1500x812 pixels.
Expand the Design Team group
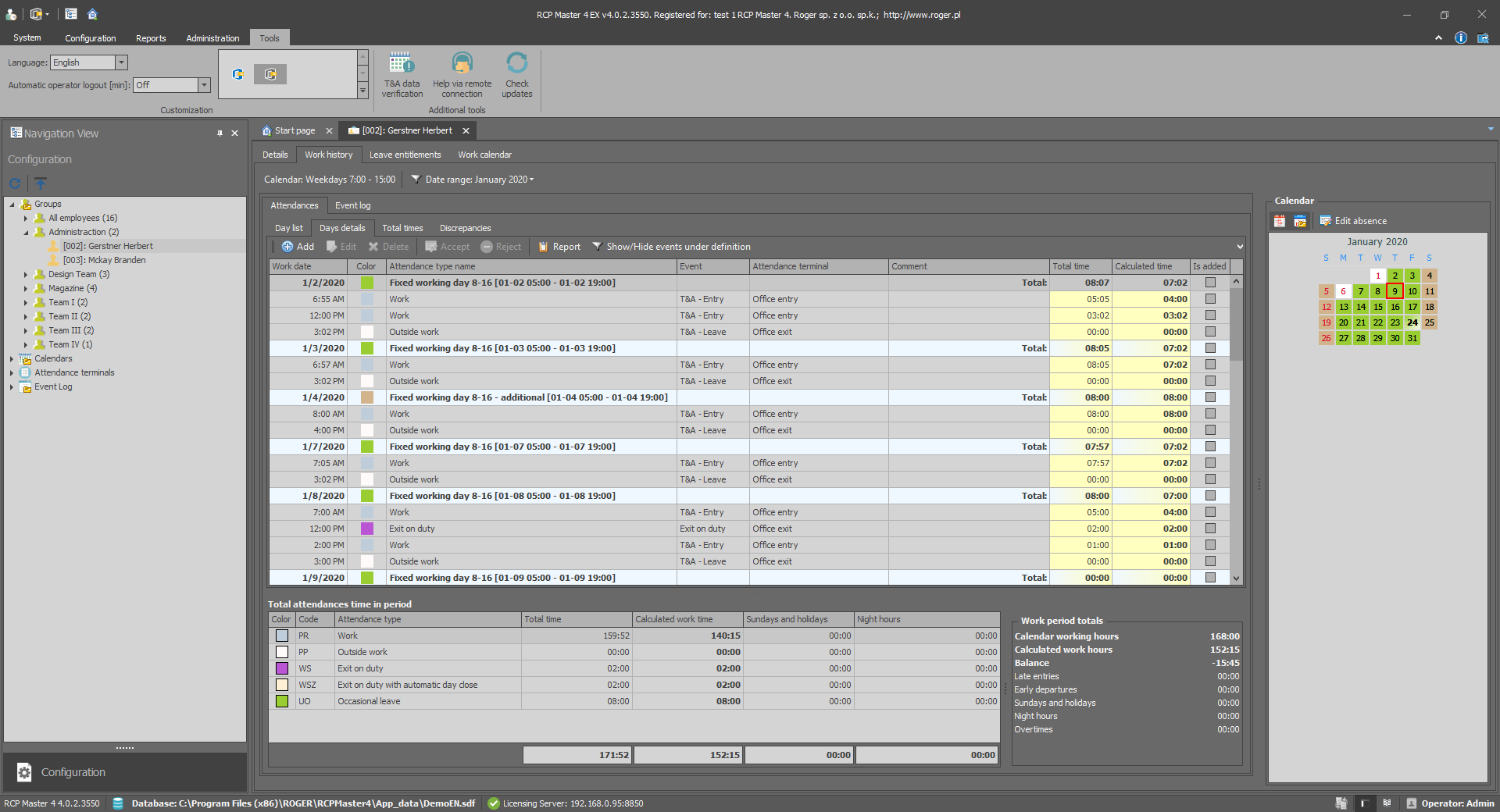[26, 274]
